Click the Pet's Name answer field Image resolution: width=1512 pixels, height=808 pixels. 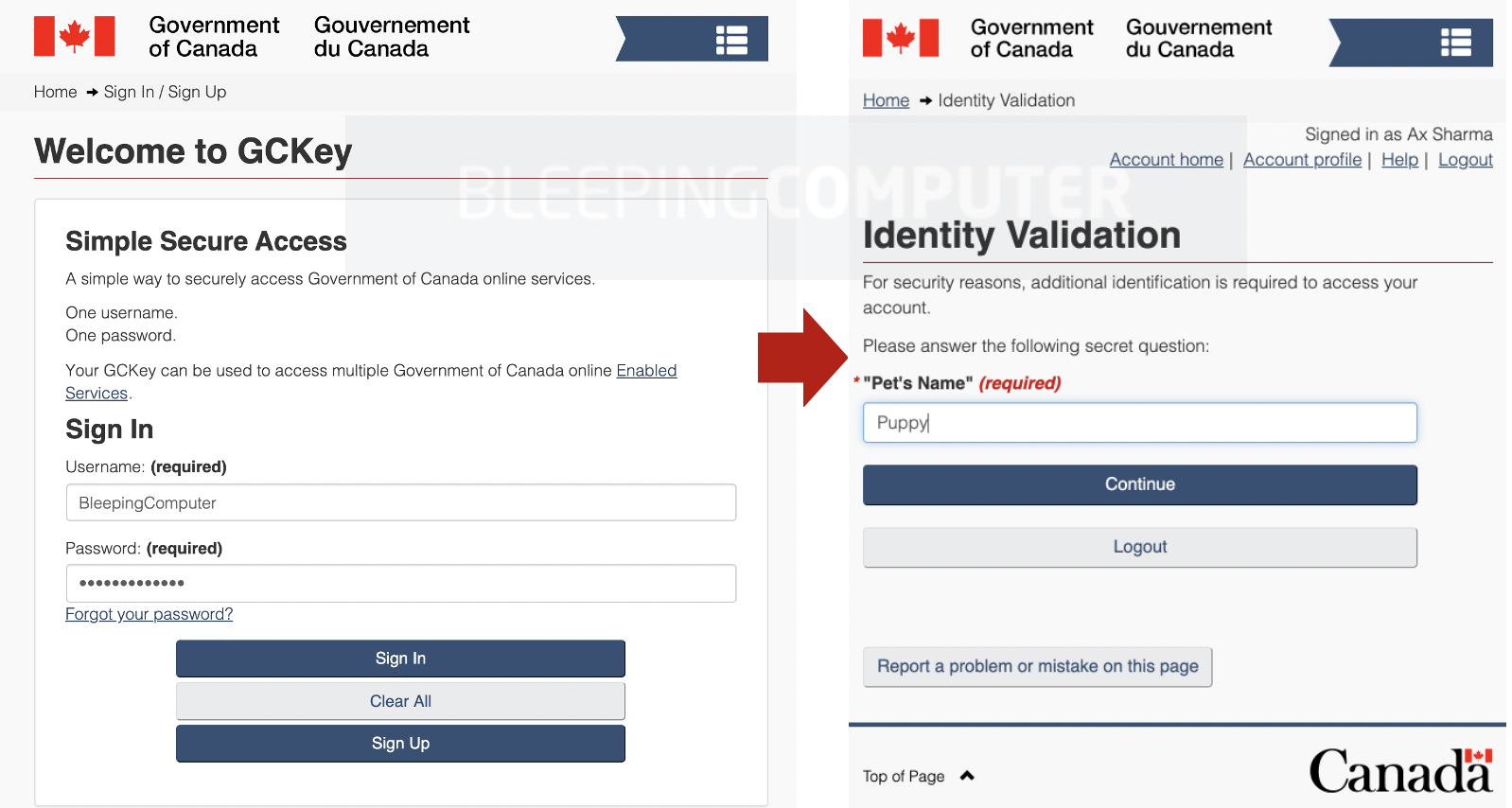(x=1140, y=423)
